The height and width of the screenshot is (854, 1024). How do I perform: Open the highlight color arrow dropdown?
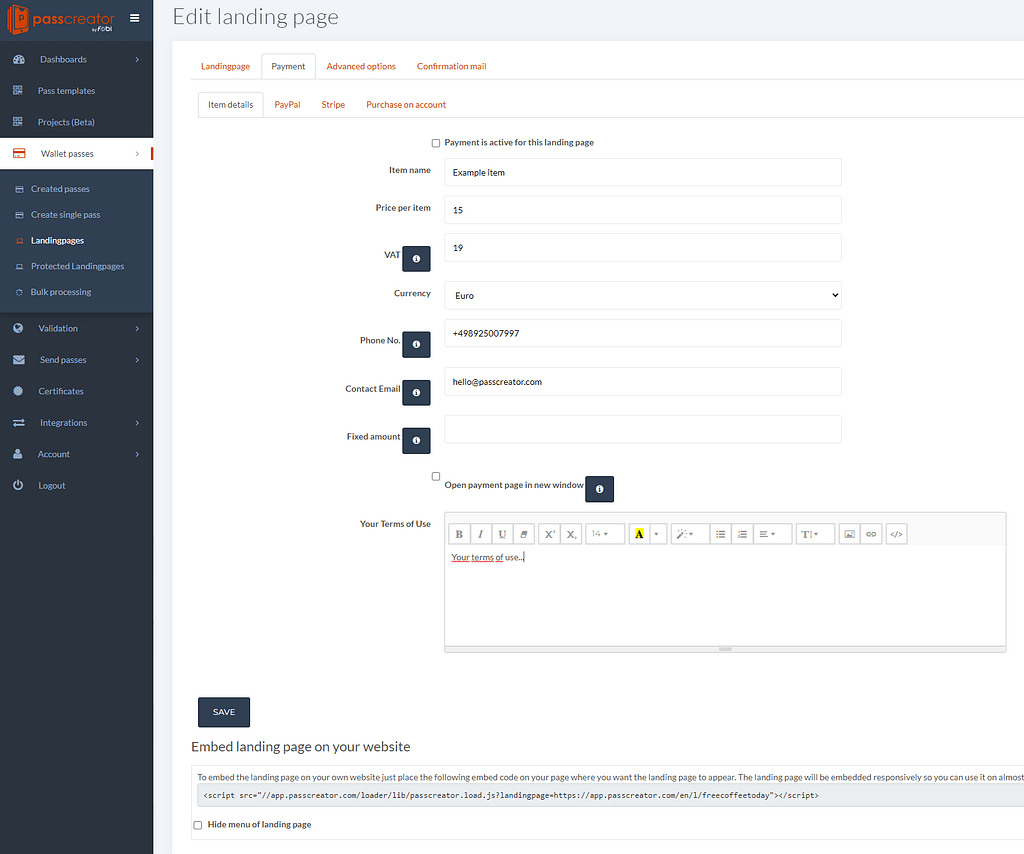click(x=656, y=534)
